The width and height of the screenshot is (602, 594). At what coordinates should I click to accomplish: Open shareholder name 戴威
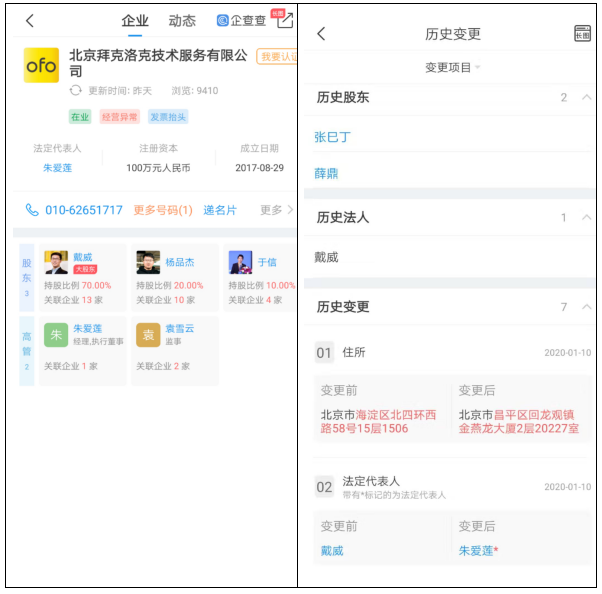(x=83, y=257)
